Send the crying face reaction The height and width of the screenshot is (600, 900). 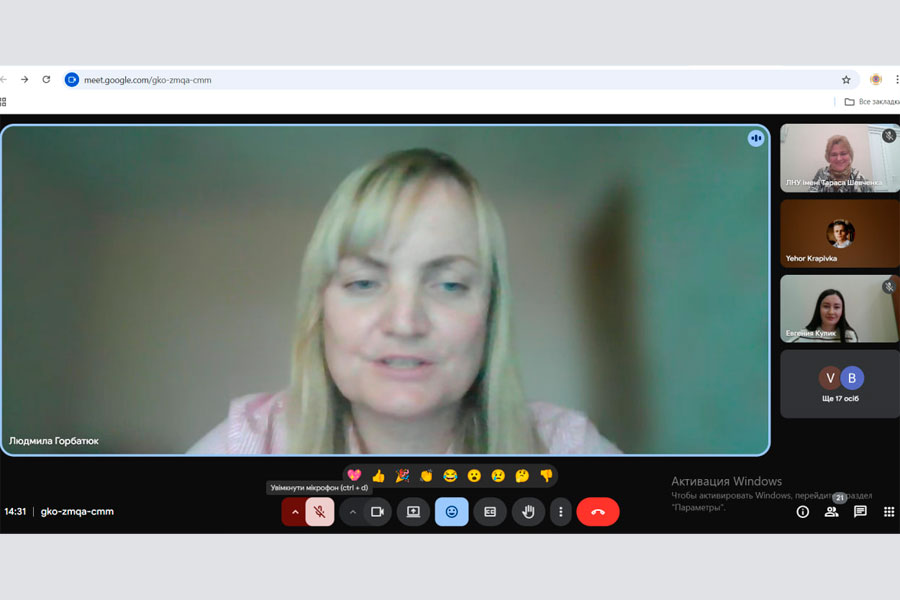tap(498, 475)
